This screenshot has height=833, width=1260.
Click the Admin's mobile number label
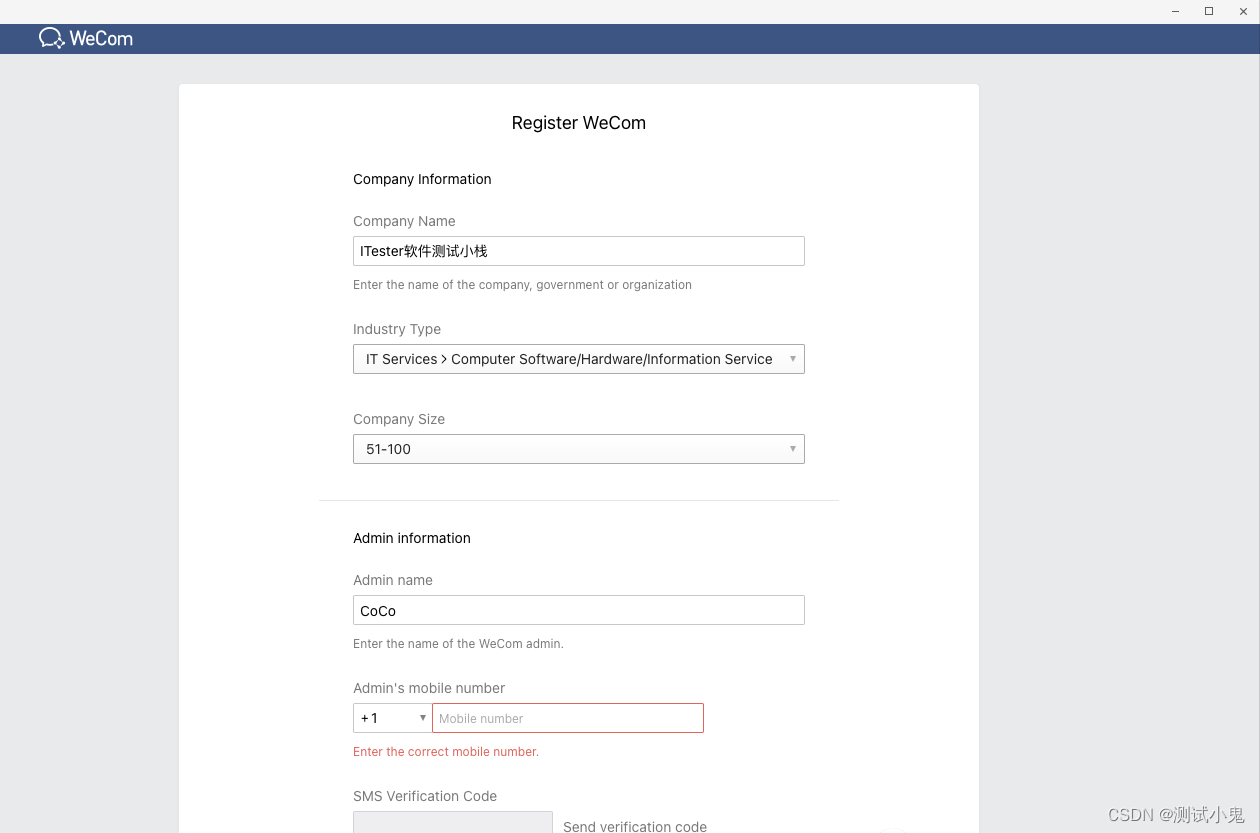[429, 688]
